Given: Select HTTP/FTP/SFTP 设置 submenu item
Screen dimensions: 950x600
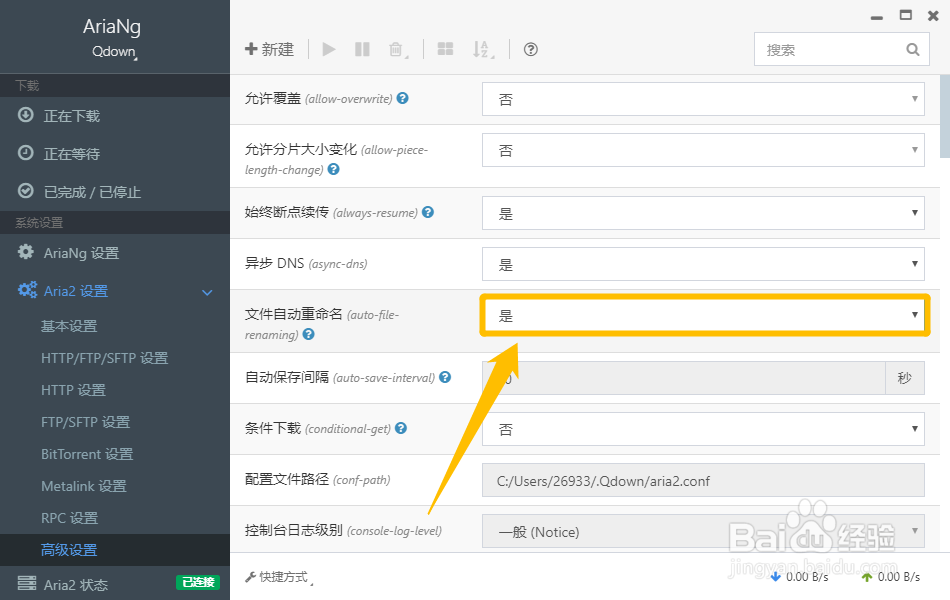Looking at the screenshot, I should (x=105, y=358).
